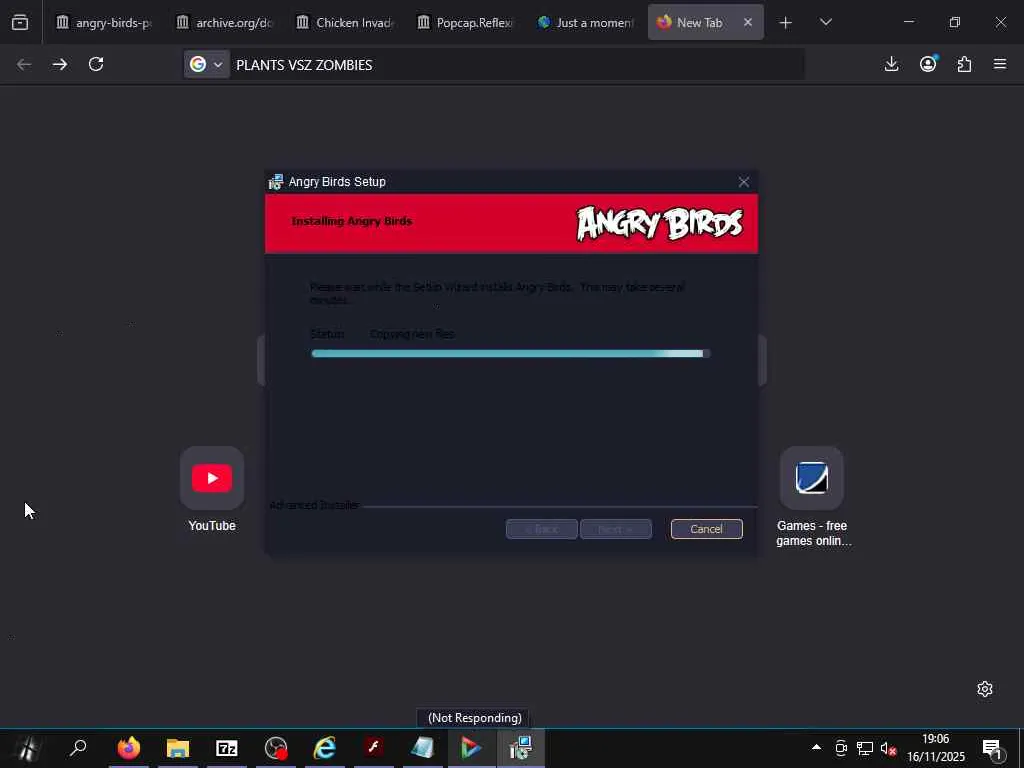Image resolution: width=1024 pixels, height=768 pixels.
Task: Click the installation progress bar
Action: point(511,353)
